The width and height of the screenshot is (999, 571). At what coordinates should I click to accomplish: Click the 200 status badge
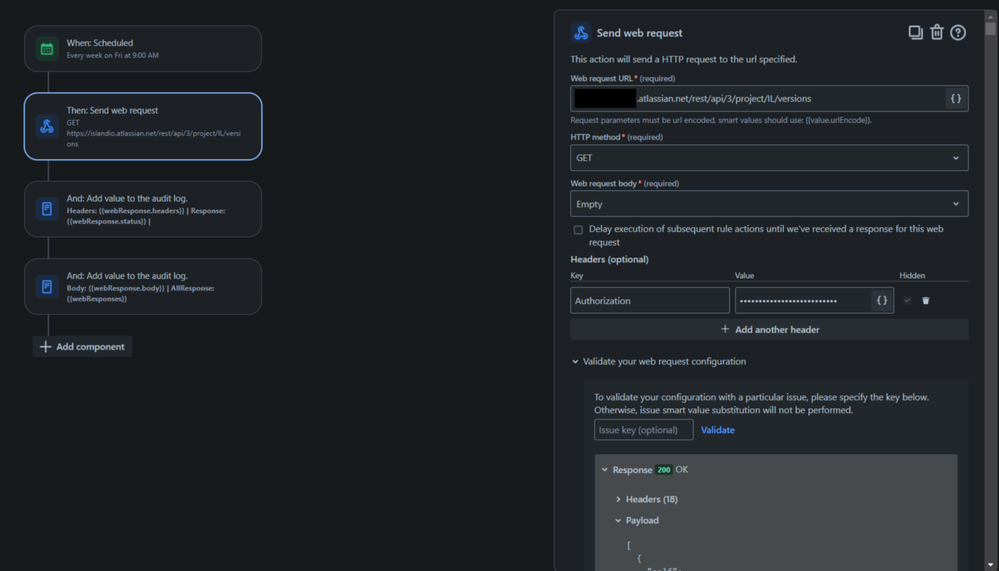pyautogui.click(x=664, y=470)
